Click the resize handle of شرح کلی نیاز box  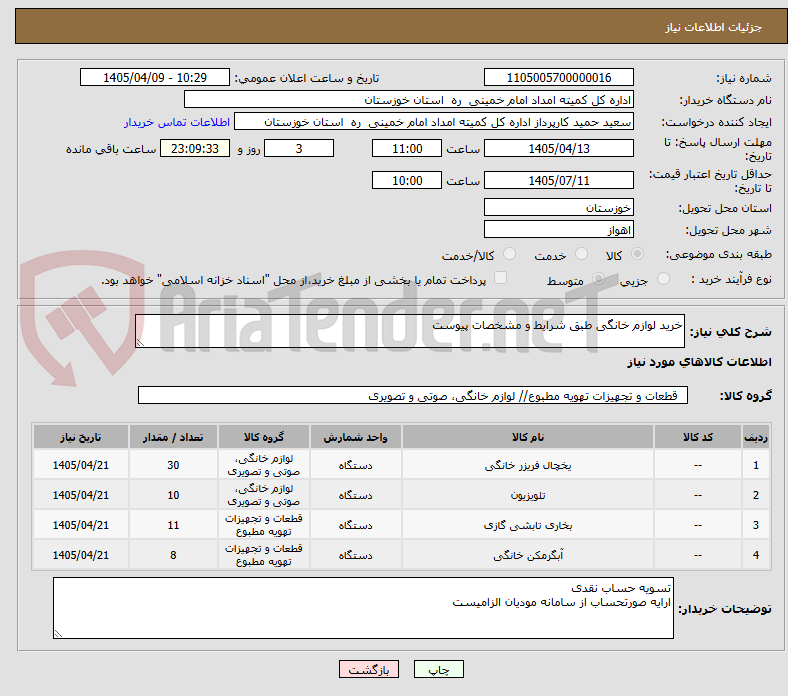point(140,342)
